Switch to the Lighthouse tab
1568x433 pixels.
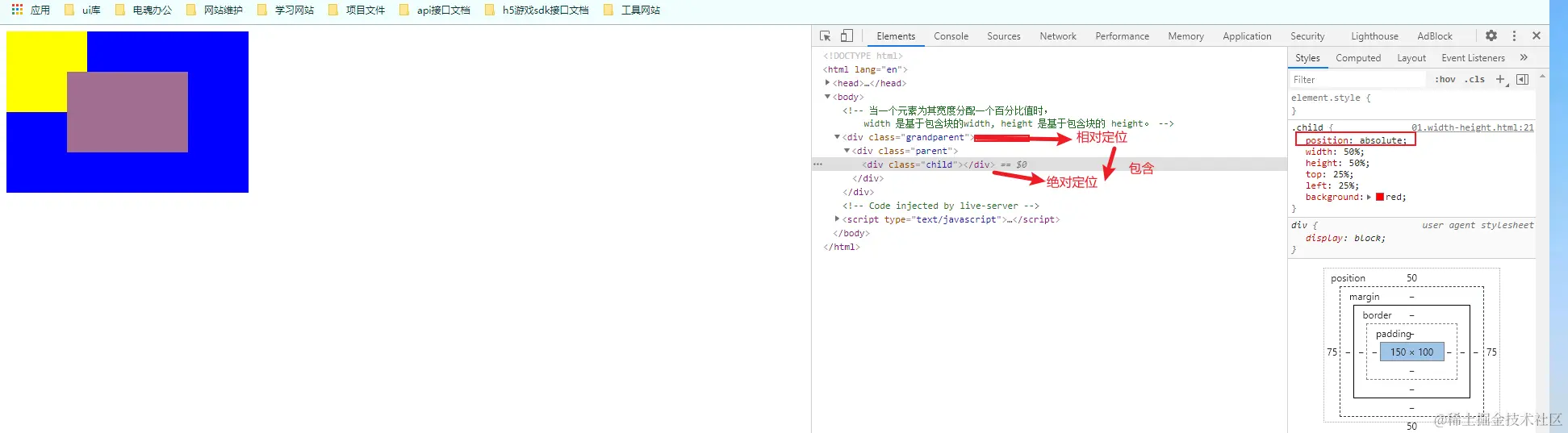(1374, 36)
